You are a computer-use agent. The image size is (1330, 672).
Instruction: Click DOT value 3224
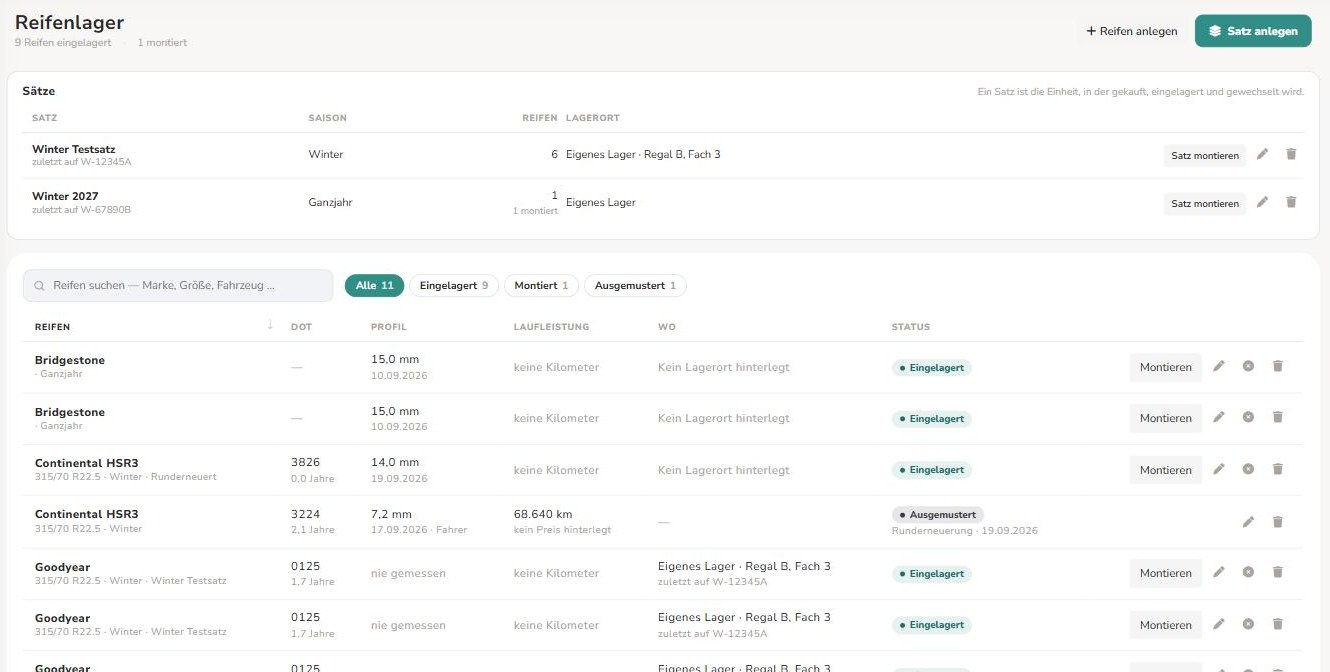tap(305, 514)
